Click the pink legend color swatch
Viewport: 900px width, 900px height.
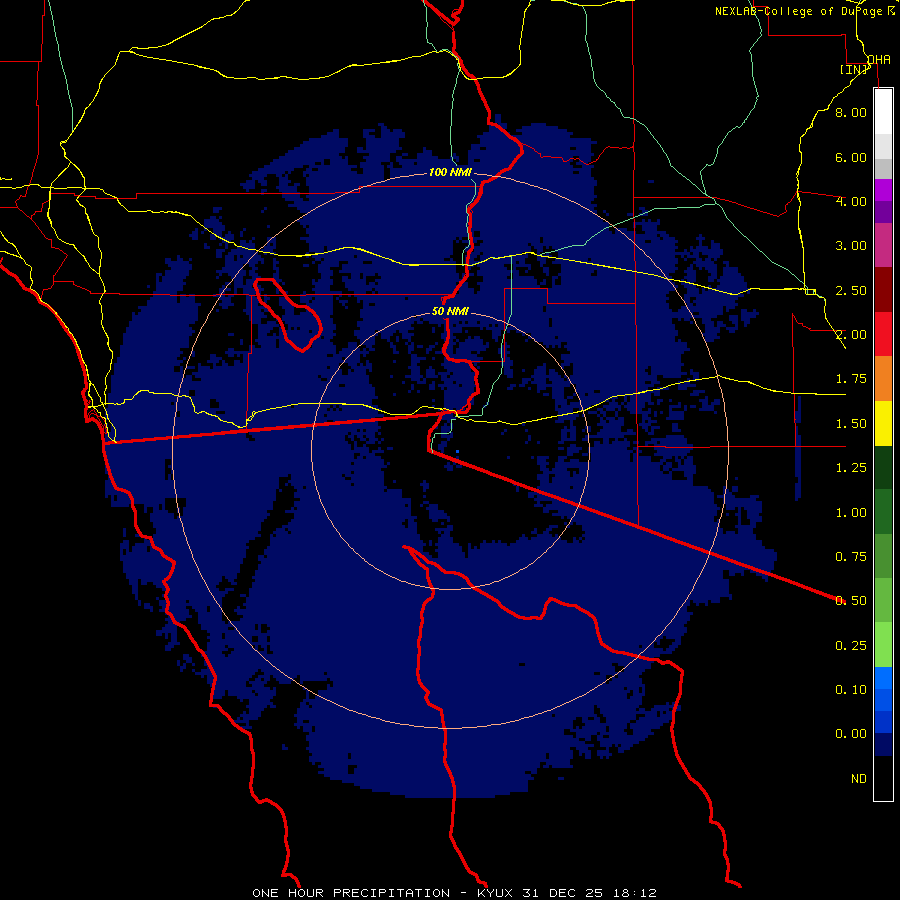click(883, 245)
